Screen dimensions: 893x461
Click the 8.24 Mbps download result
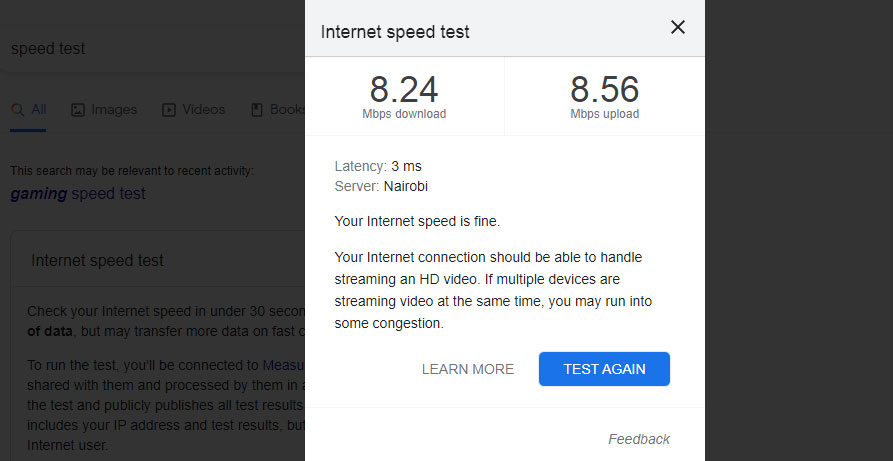(x=404, y=97)
